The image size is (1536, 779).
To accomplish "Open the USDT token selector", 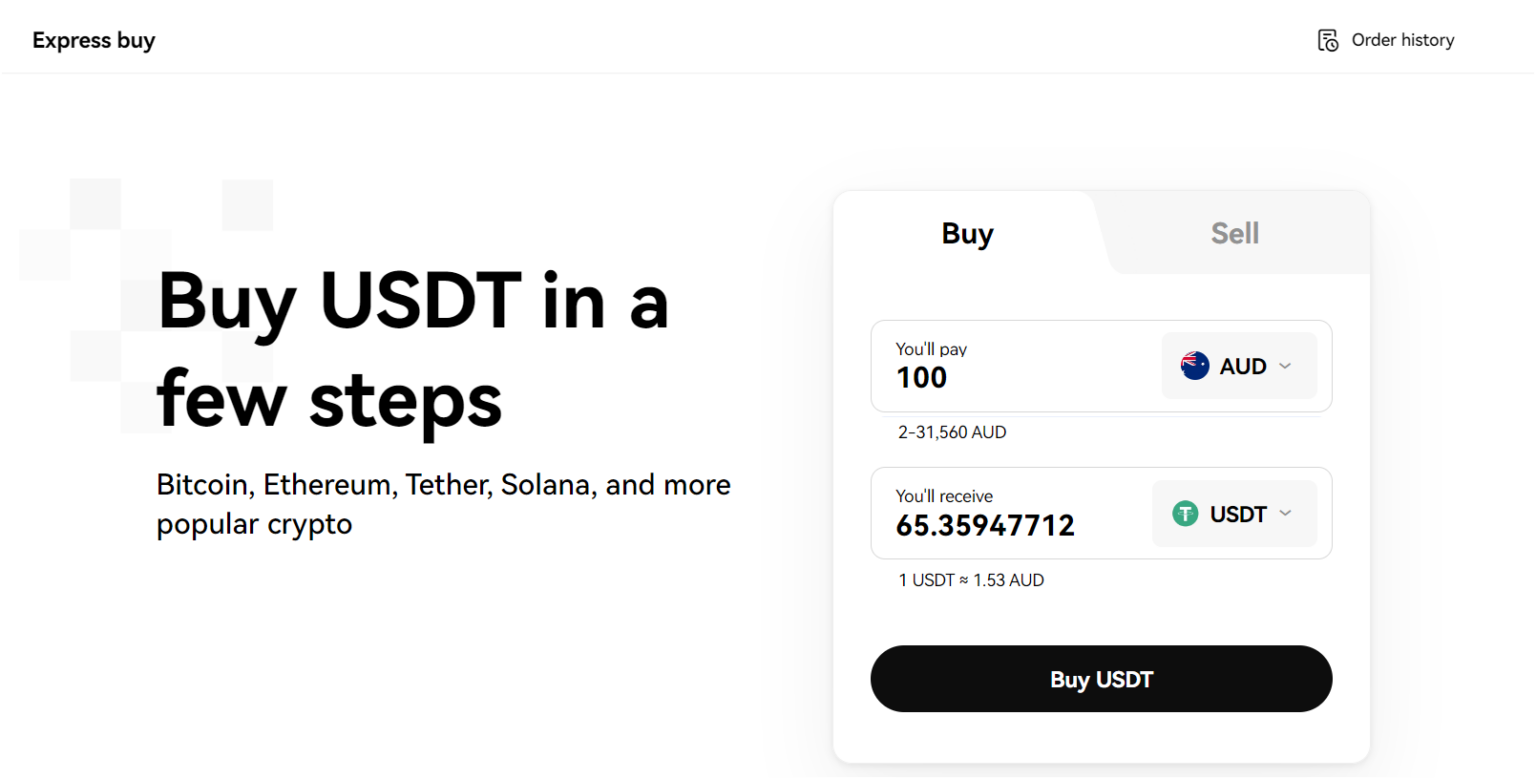I will click(1234, 514).
